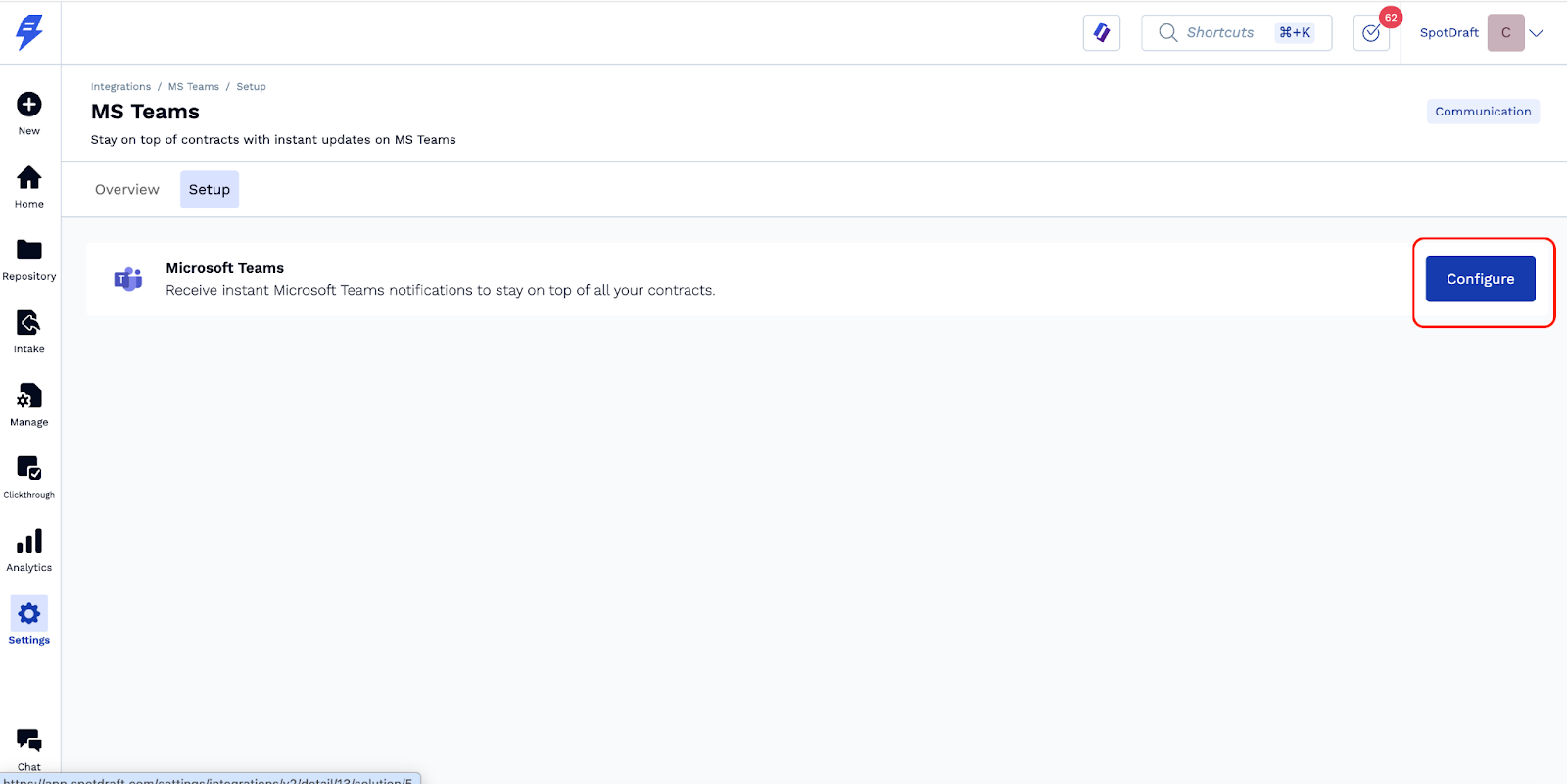Go to Home in sidebar
This screenshot has height=784, width=1567.
(29, 178)
